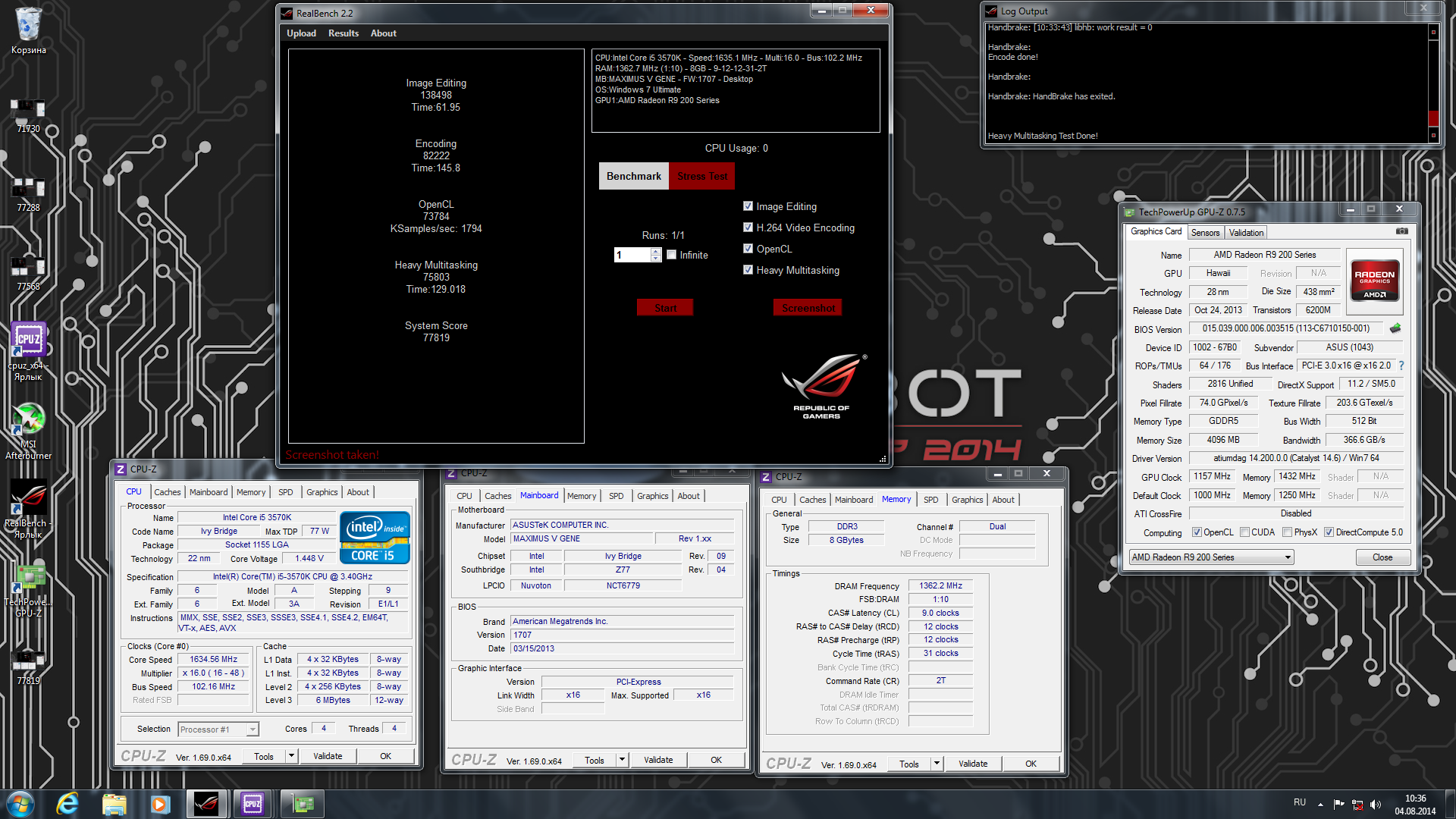Open Caches tab in CPU-Z CPU window
The image size is (1456, 819).
(167, 492)
